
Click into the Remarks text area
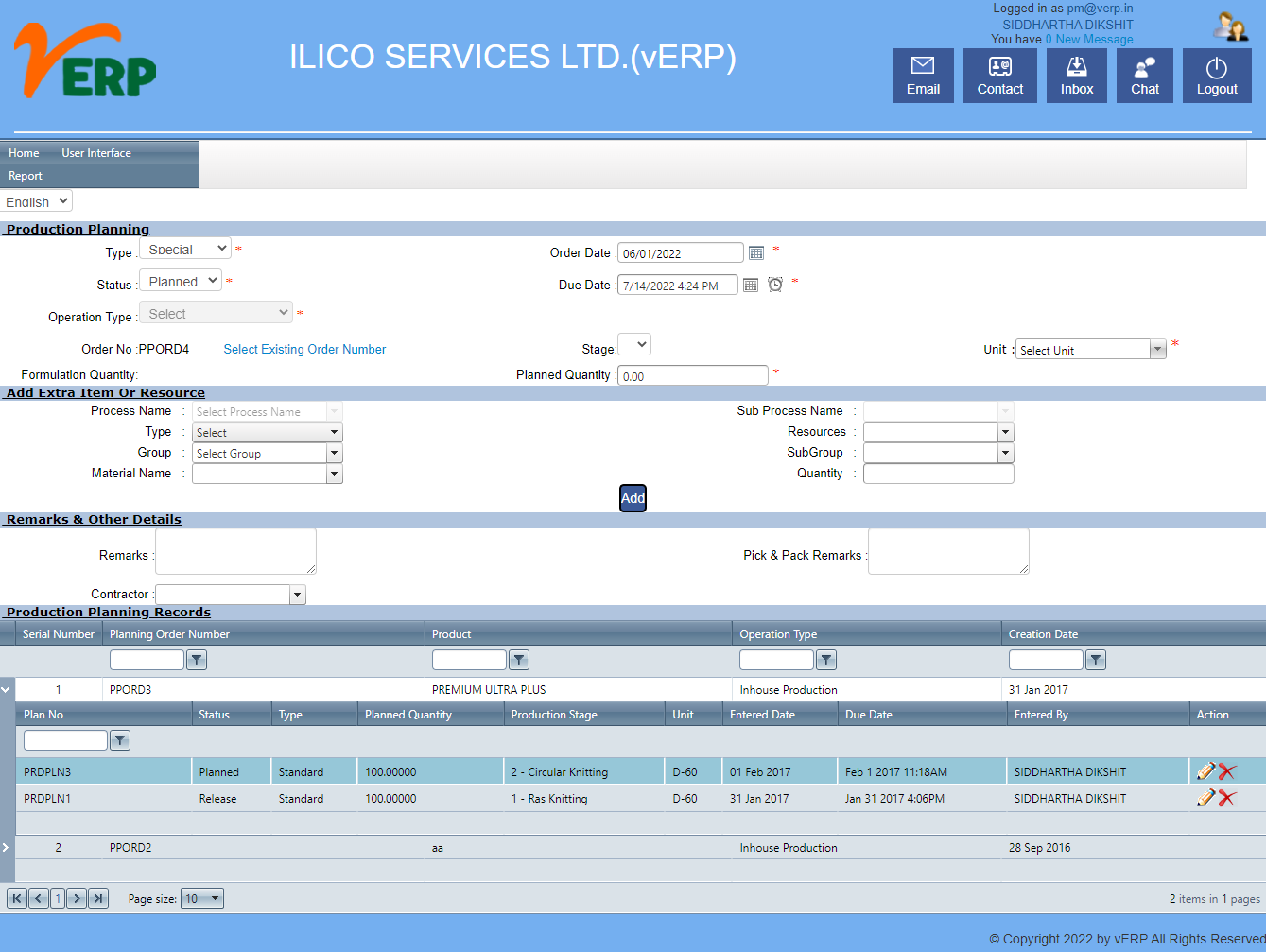(x=235, y=551)
